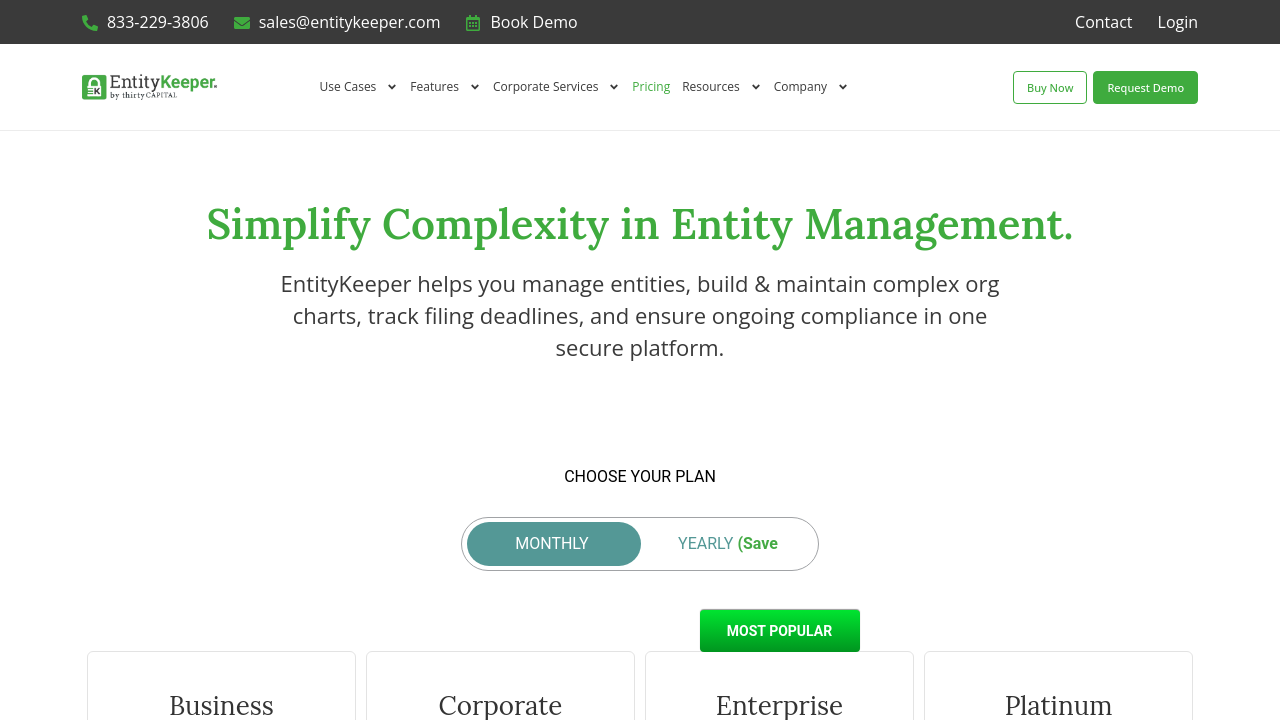
Task: Expand the Company dropdown chevron
Action: click(x=842, y=87)
